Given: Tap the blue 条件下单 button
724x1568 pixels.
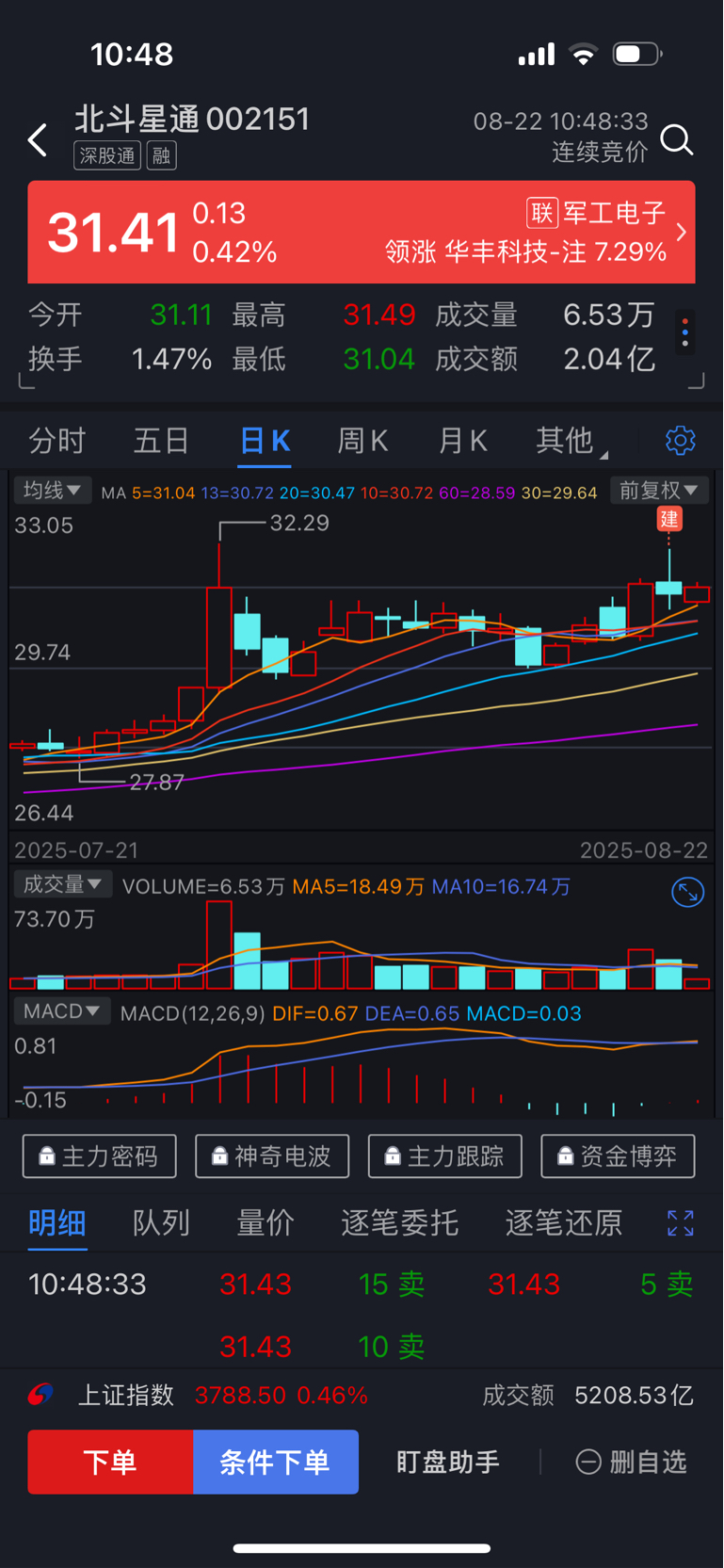Looking at the screenshot, I should pos(276,1462).
